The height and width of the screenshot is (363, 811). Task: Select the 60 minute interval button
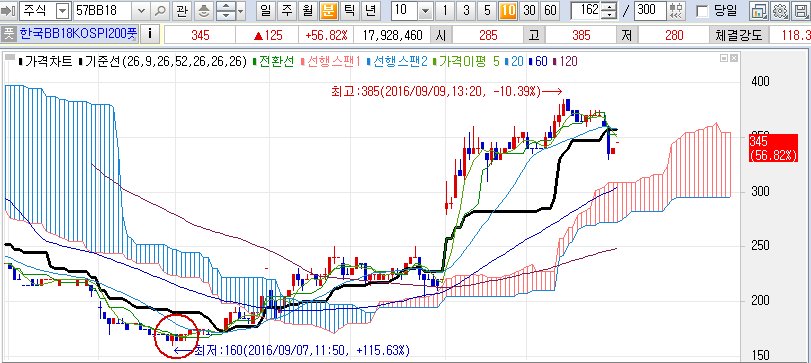pyautogui.click(x=550, y=10)
